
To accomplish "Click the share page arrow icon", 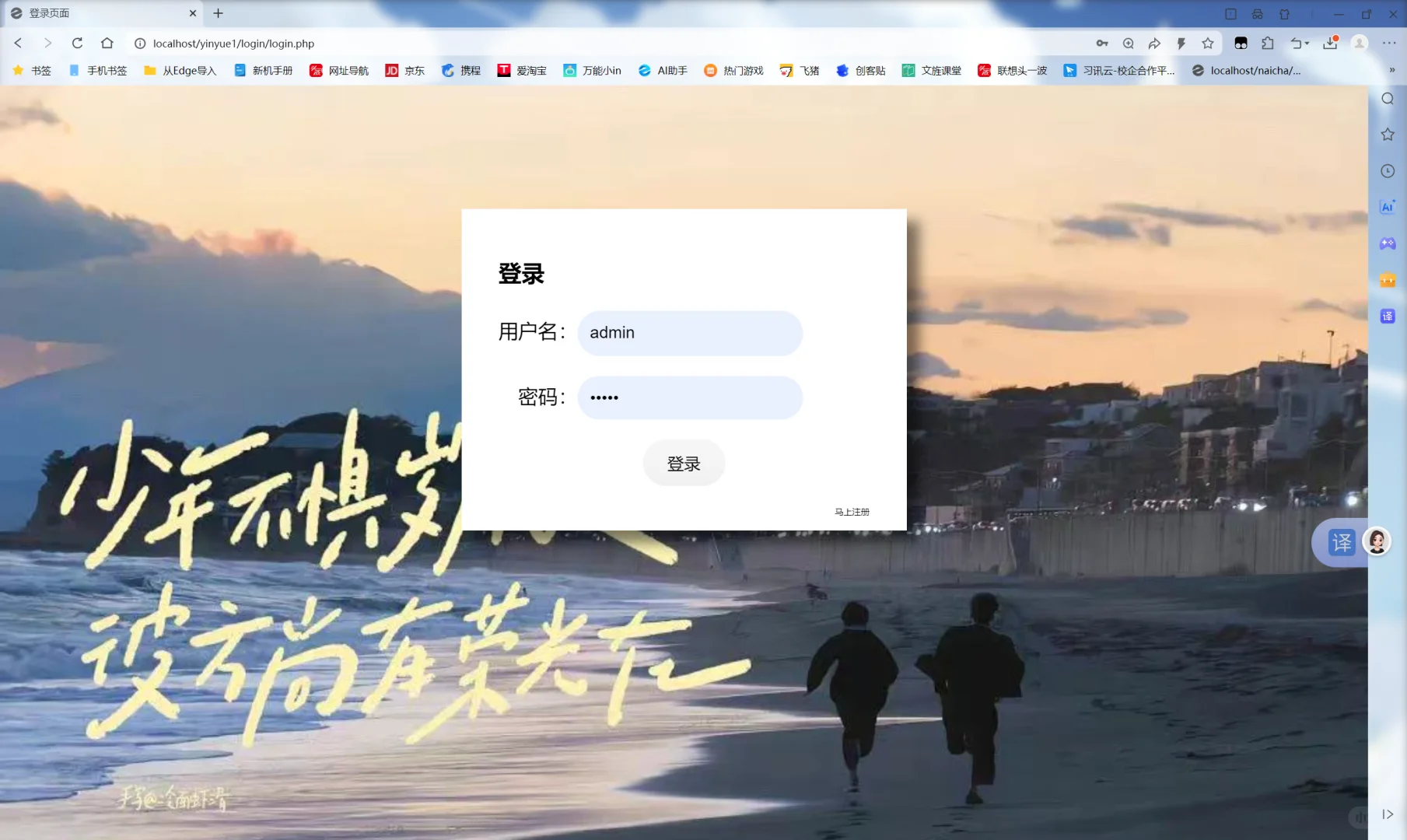I will [1154, 43].
